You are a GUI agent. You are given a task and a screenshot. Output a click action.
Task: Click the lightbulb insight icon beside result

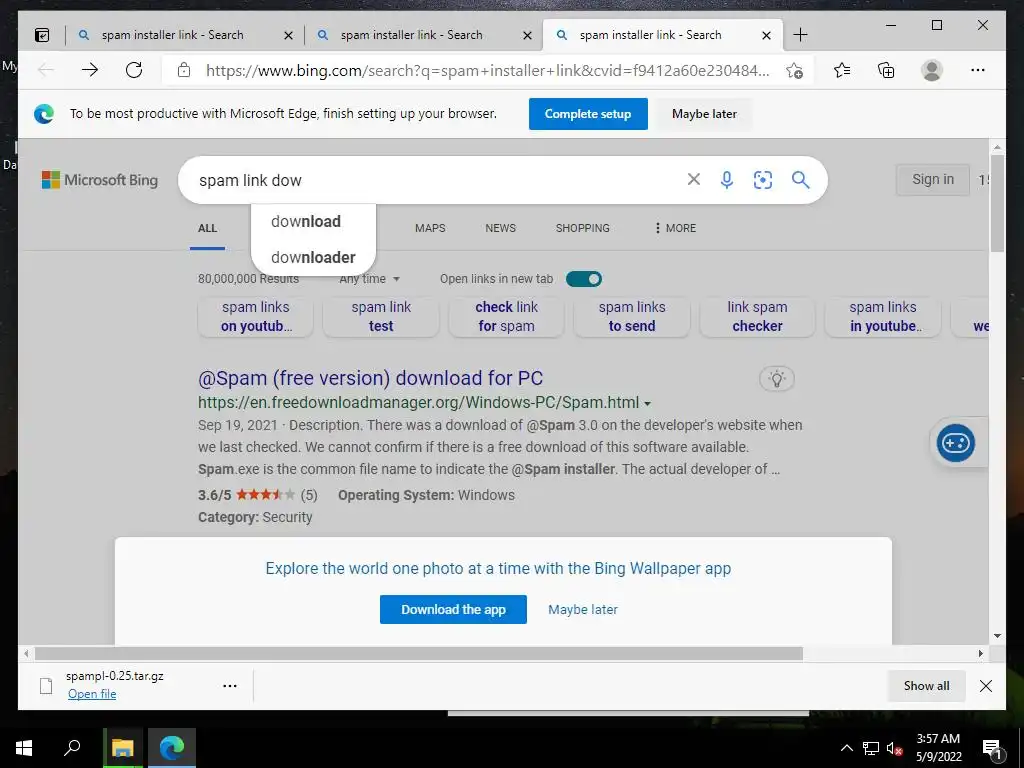[776, 379]
